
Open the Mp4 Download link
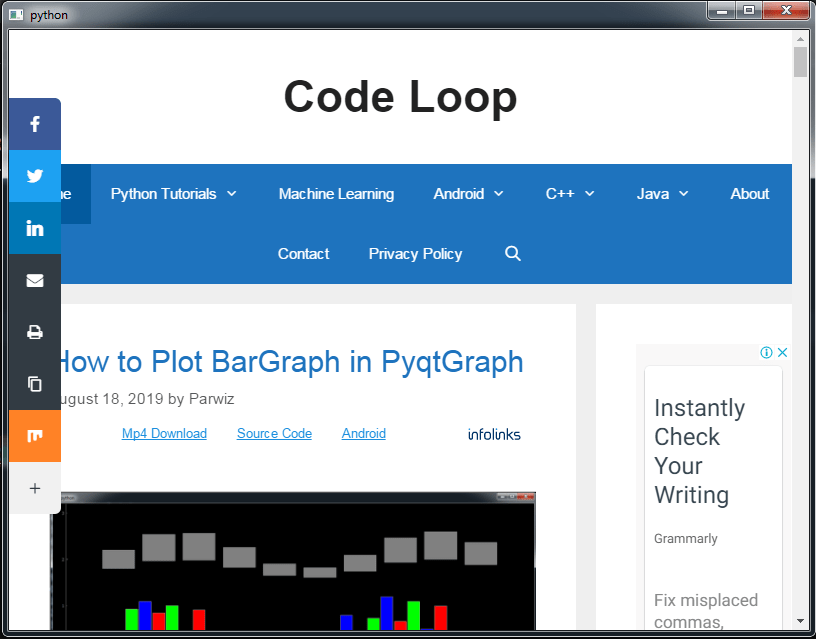[164, 433]
